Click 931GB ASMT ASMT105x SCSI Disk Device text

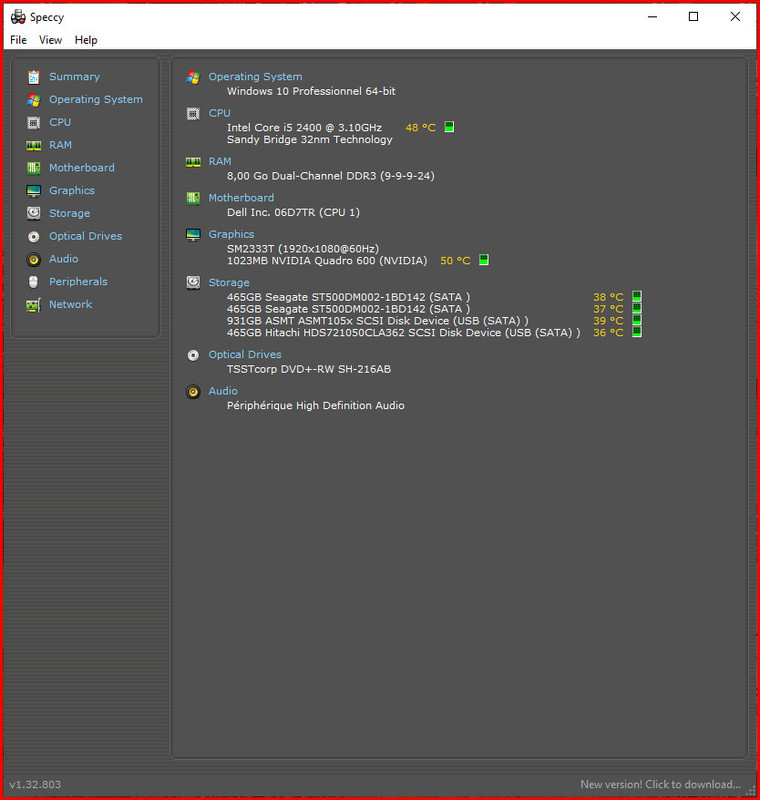point(377,321)
